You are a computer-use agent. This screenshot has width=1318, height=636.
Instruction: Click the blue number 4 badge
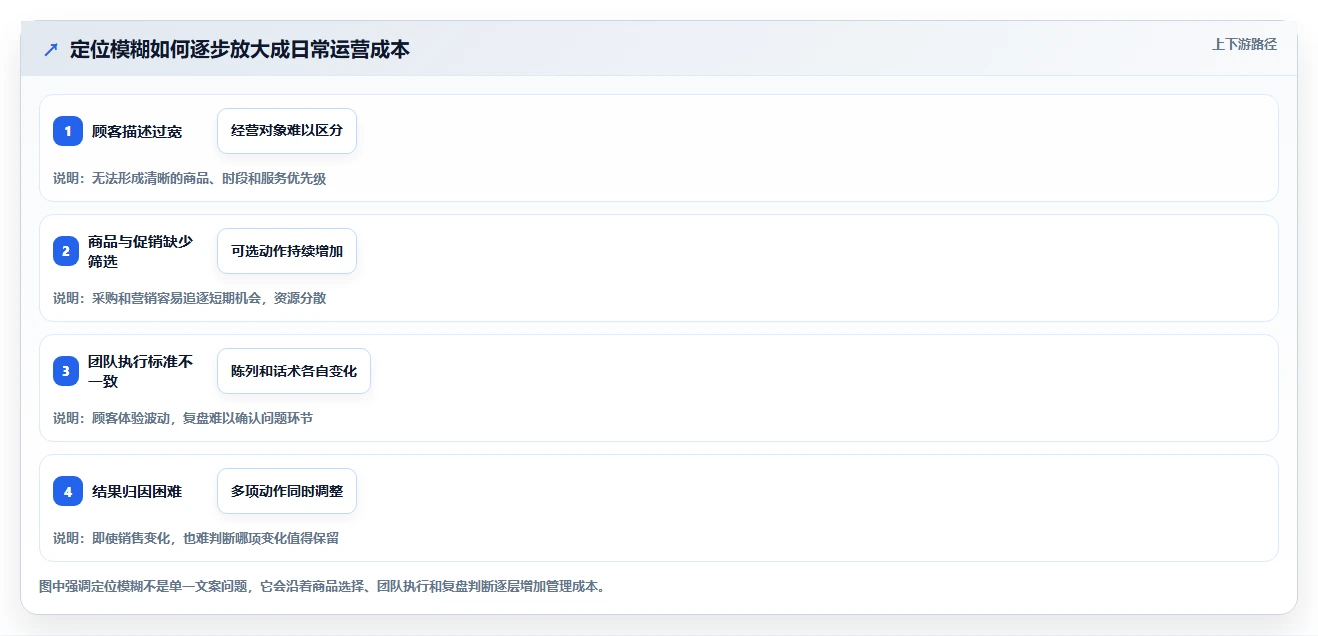tap(68, 491)
